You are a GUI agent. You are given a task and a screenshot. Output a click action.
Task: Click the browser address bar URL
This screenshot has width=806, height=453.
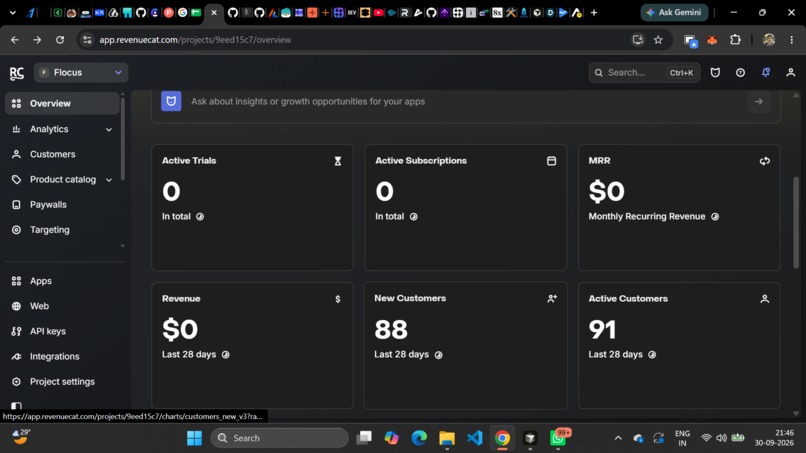(x=195, y=40)
